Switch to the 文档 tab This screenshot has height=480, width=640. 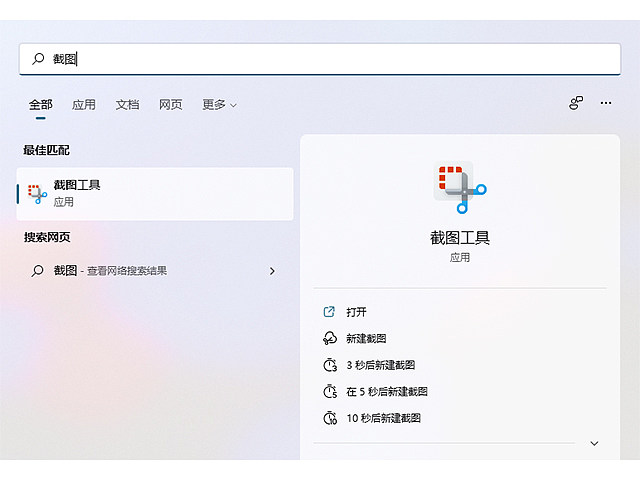click(127, 105)
